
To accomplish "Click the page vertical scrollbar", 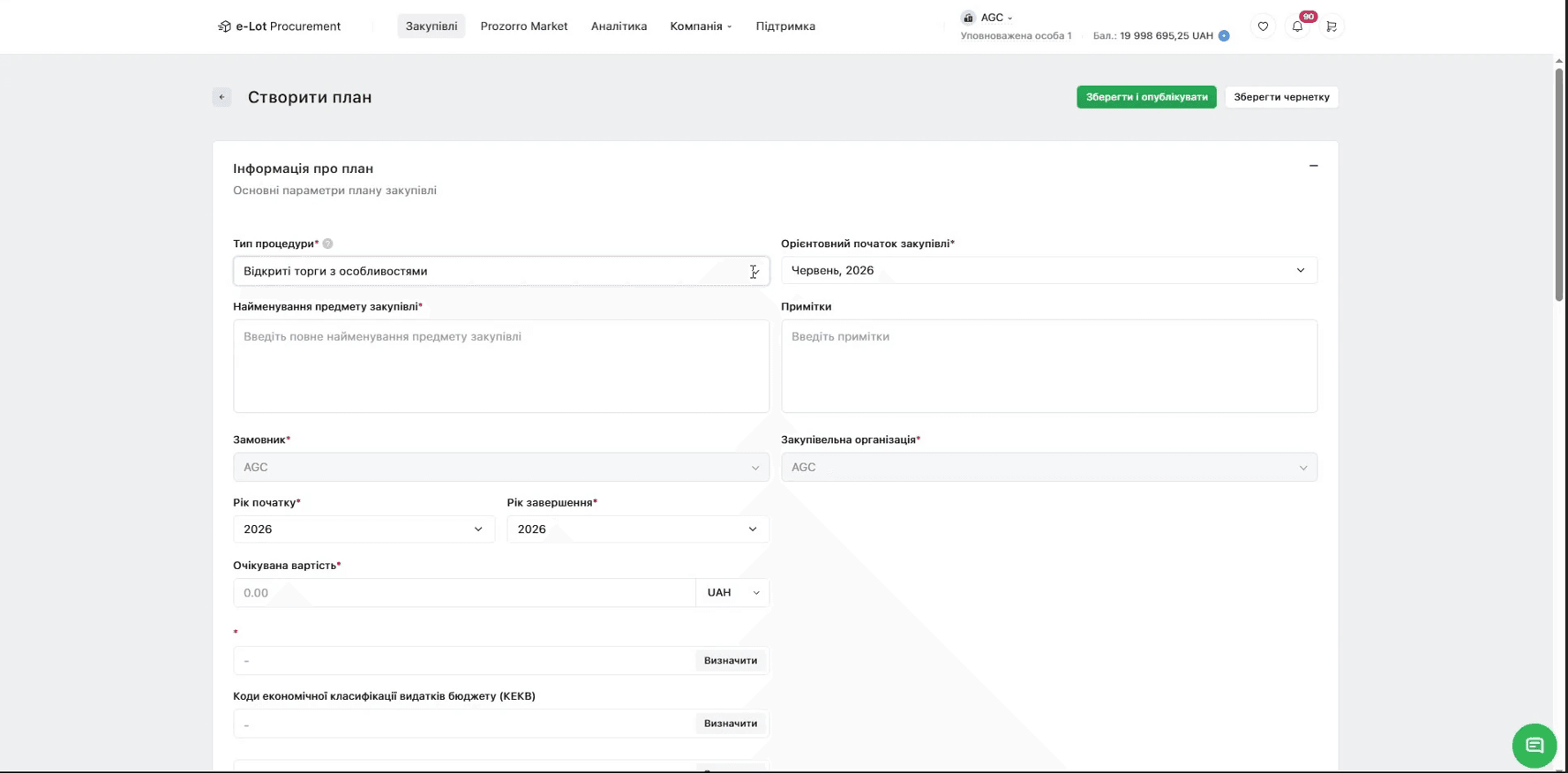I will 1559,185.
